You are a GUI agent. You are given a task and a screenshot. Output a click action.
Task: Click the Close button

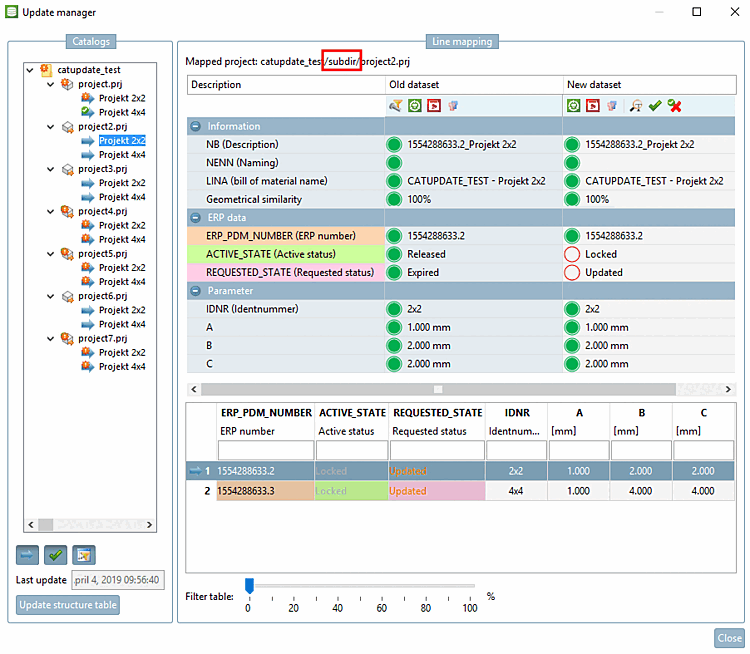(729, 638)
